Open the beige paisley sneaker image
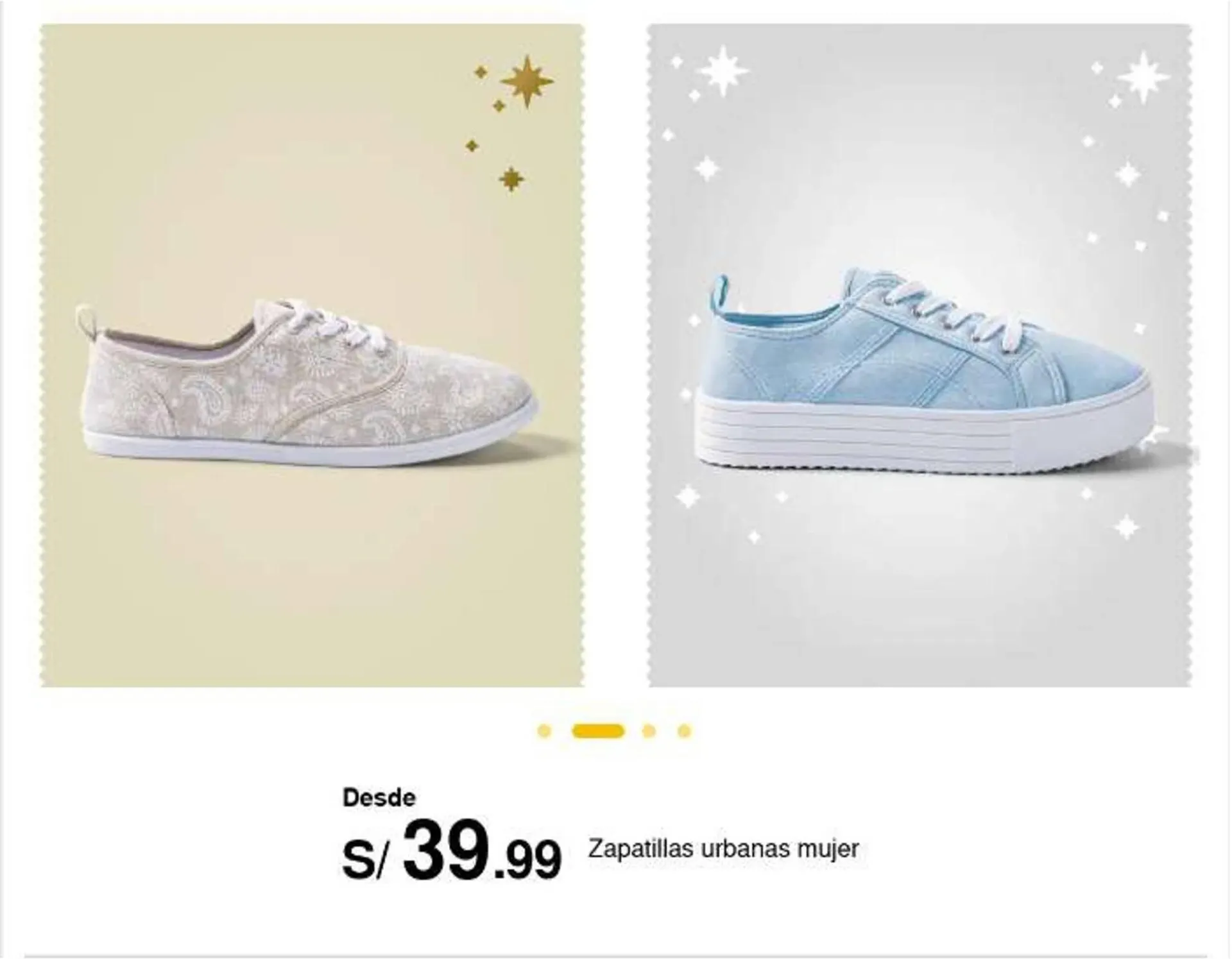Image resolution: width=1232 pixels, height=959 pixels. coord(312,355)
